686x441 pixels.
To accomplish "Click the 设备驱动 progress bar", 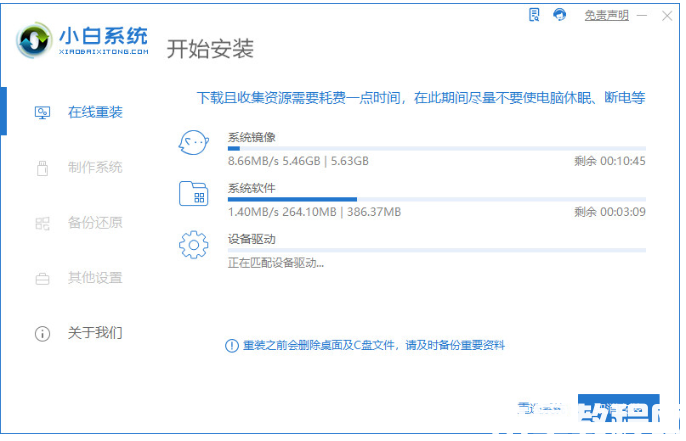I will (437, 250).
